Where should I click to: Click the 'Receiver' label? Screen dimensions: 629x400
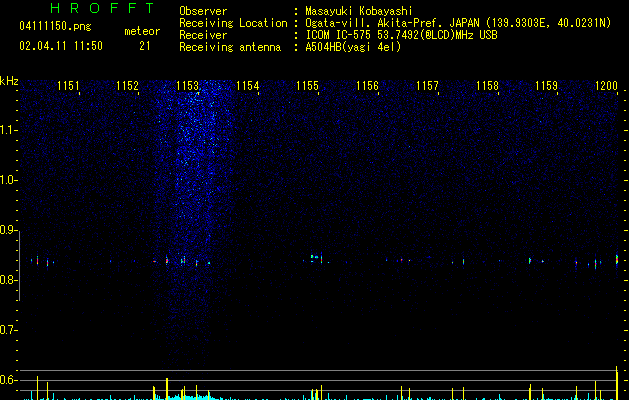203,35
